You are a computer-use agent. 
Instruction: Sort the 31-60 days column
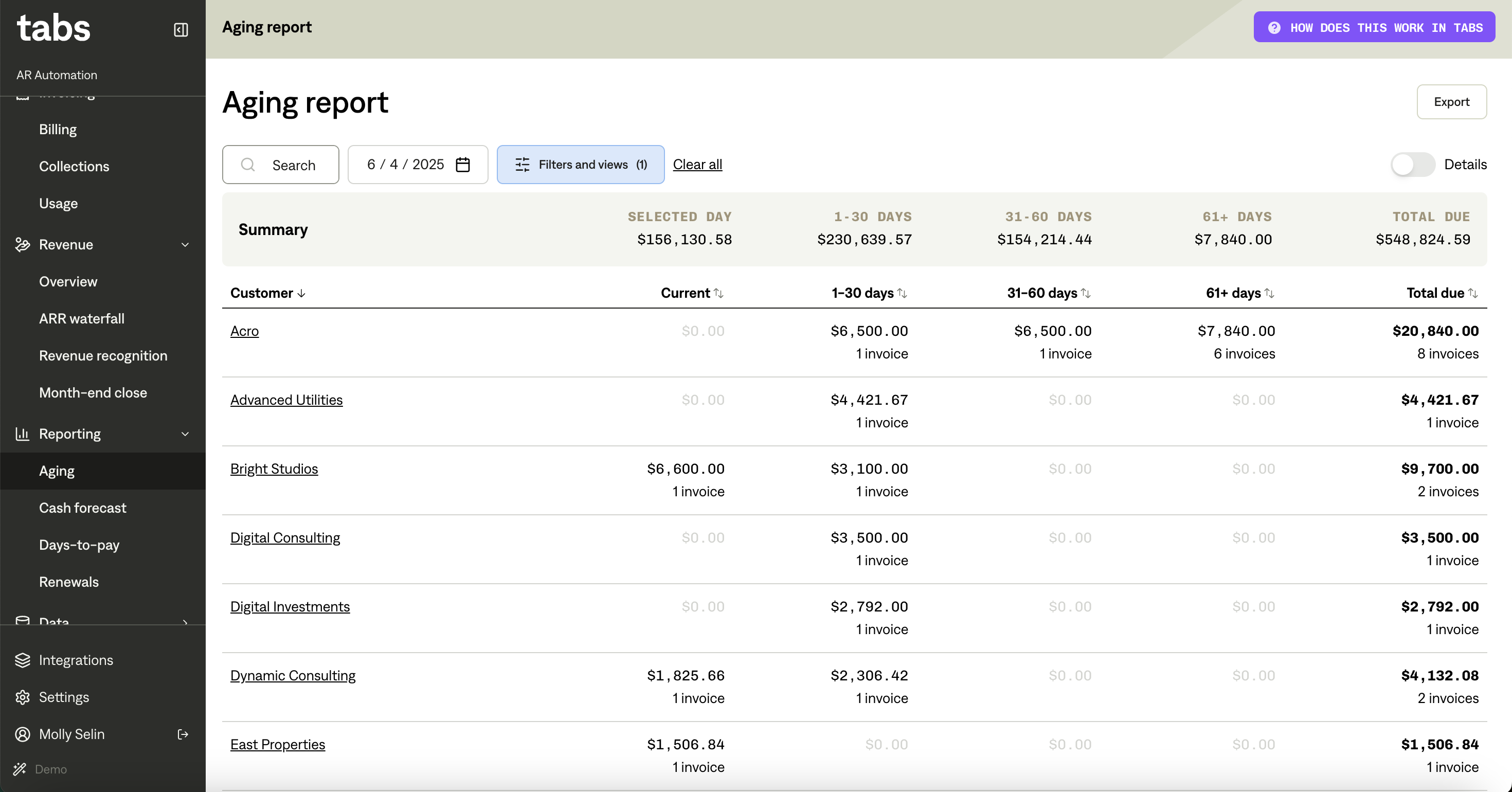[1086, 293]
